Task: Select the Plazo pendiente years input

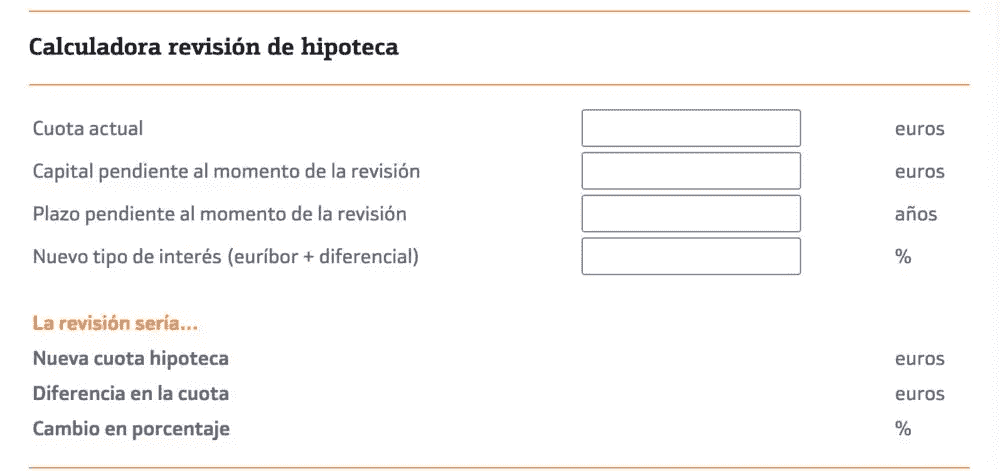Action: [x=691, y=214]
